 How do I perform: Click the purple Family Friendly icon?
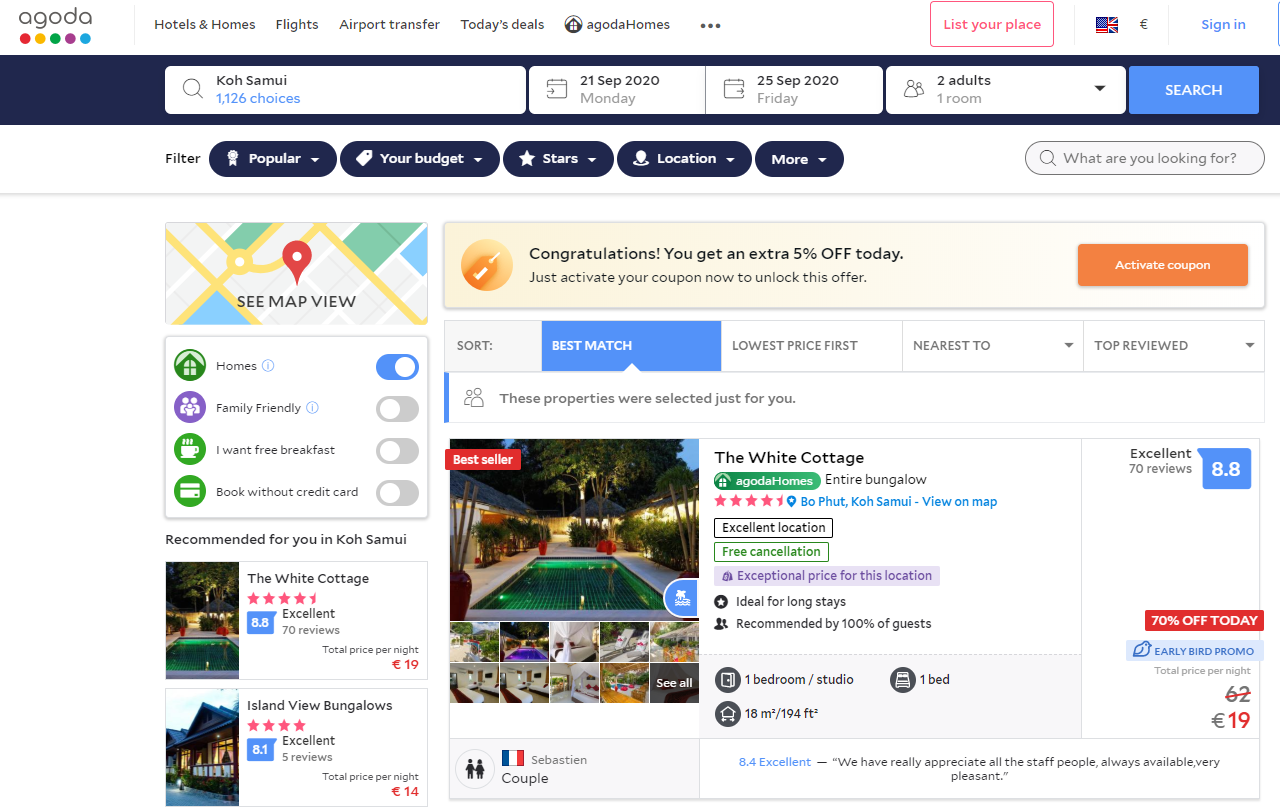click(190, 408)
